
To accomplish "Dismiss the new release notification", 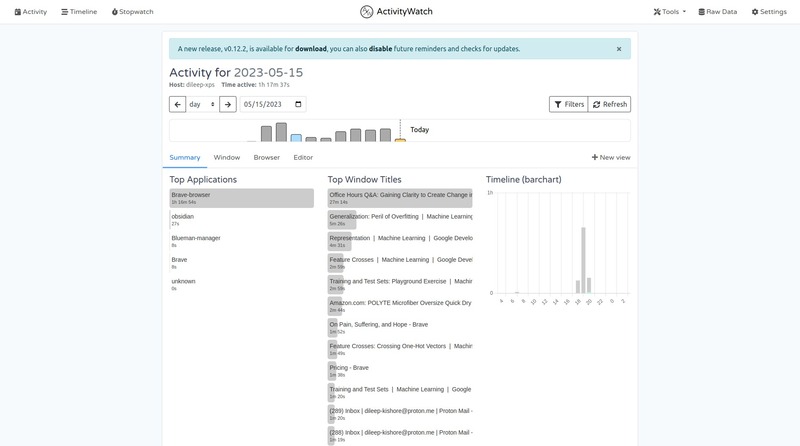I will [619, 49].
